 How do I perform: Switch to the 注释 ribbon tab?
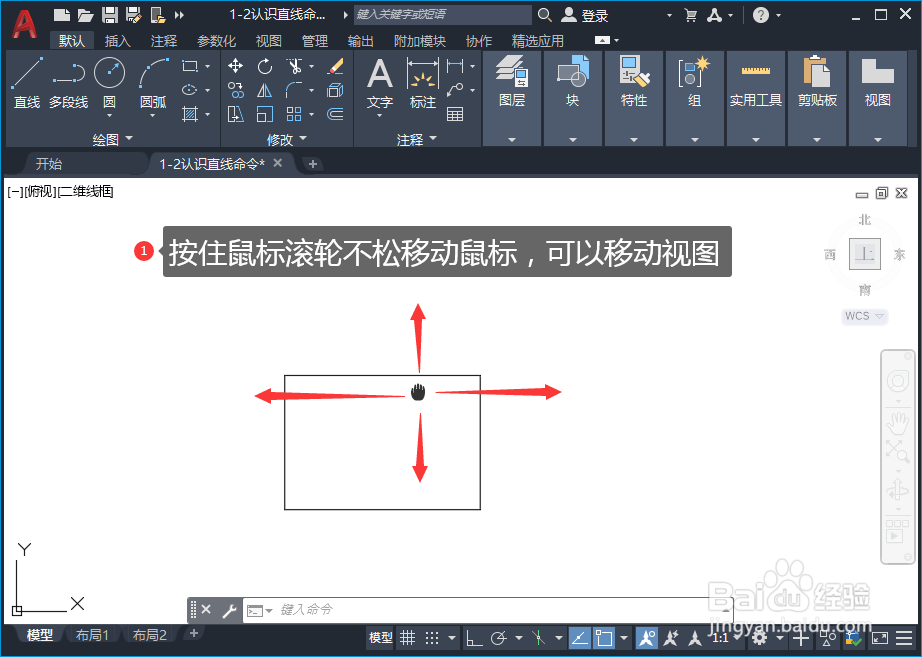pyautogui.click(x=163, y=41)
